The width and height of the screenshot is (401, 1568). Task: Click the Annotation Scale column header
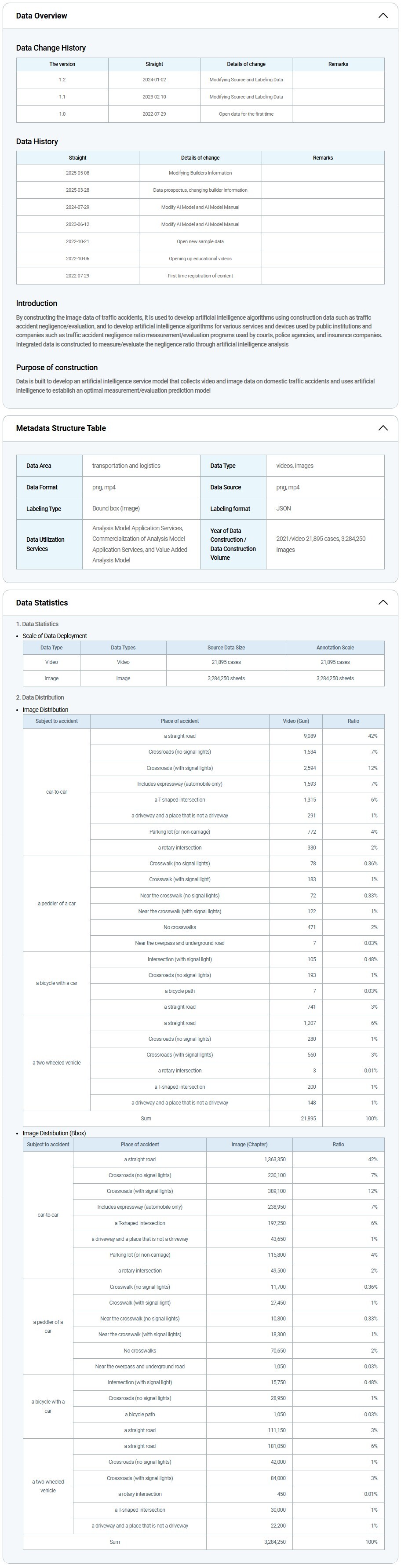click(x=335, y=648)
